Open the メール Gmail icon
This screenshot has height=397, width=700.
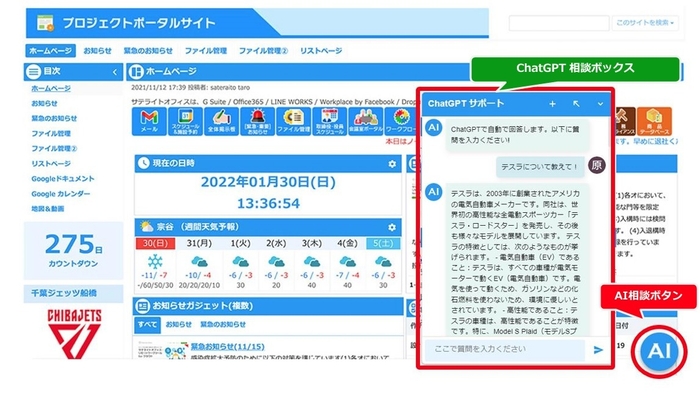[x=149, y=121]
